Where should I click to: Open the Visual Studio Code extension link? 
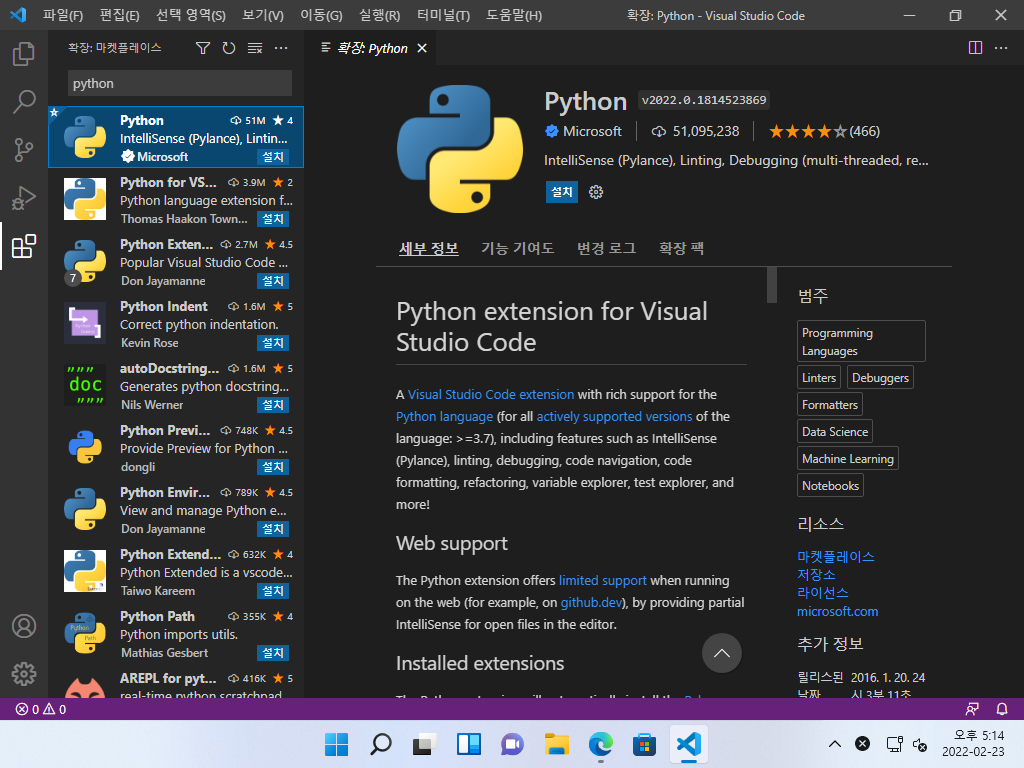tap(490, 394)
